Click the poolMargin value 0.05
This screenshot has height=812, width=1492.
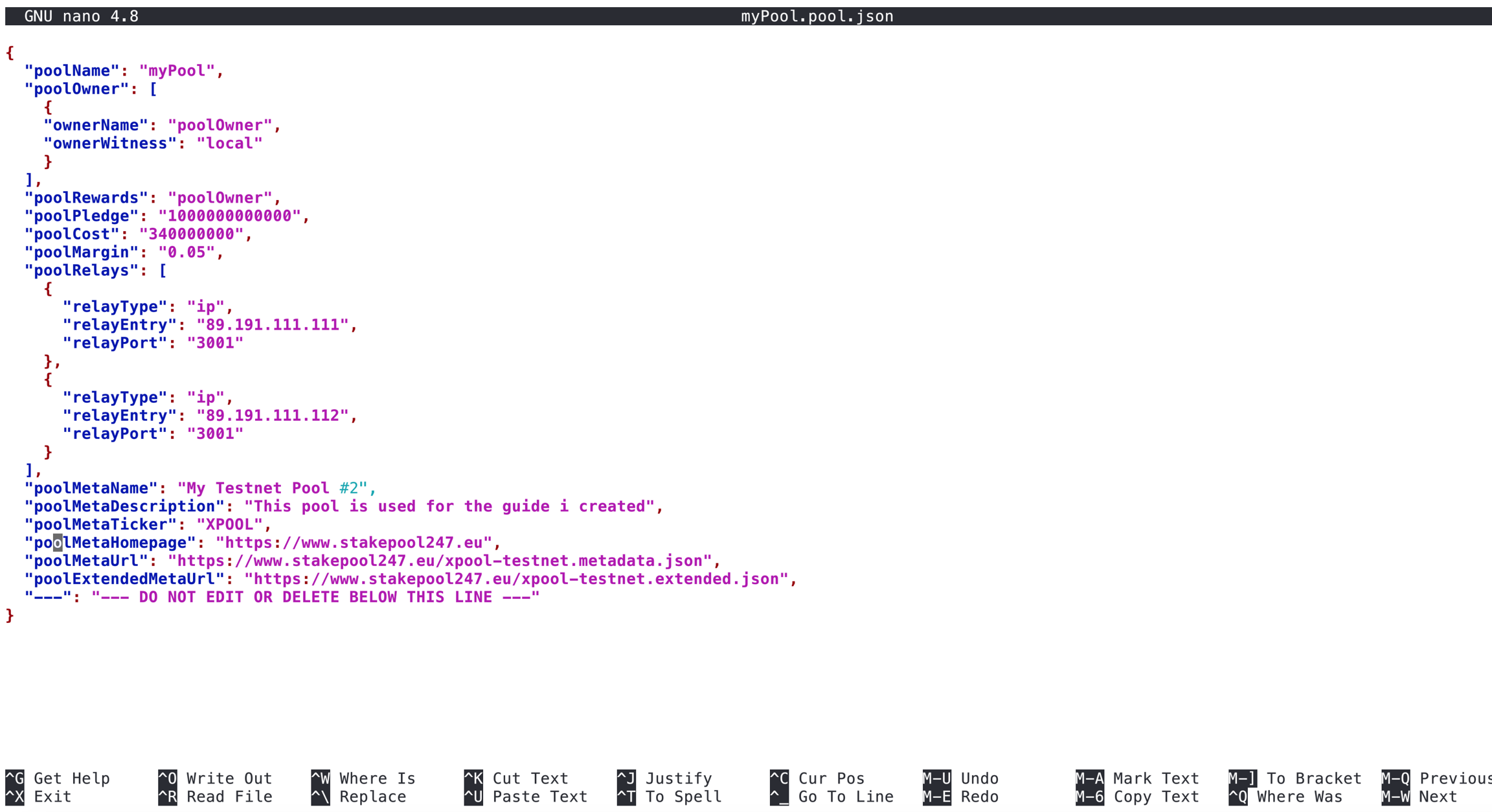tap(186, 252)
